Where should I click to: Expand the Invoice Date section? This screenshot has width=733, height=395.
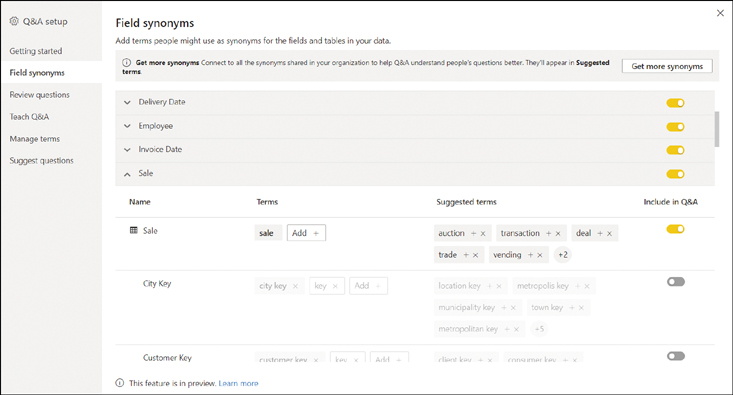[x=127, y=150]
